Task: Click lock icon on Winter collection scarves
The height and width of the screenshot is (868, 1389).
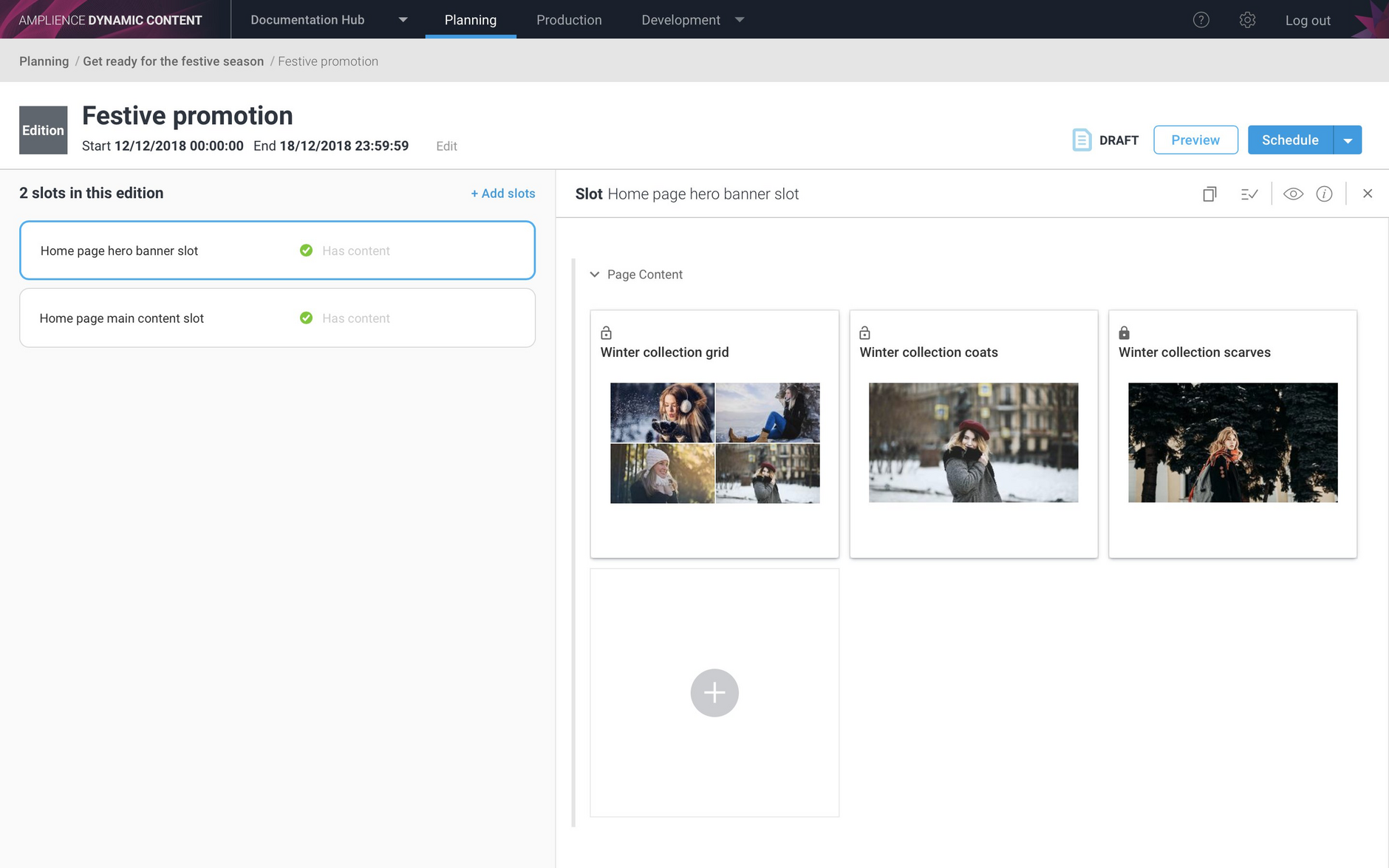Action: [x=1124, y=332]
